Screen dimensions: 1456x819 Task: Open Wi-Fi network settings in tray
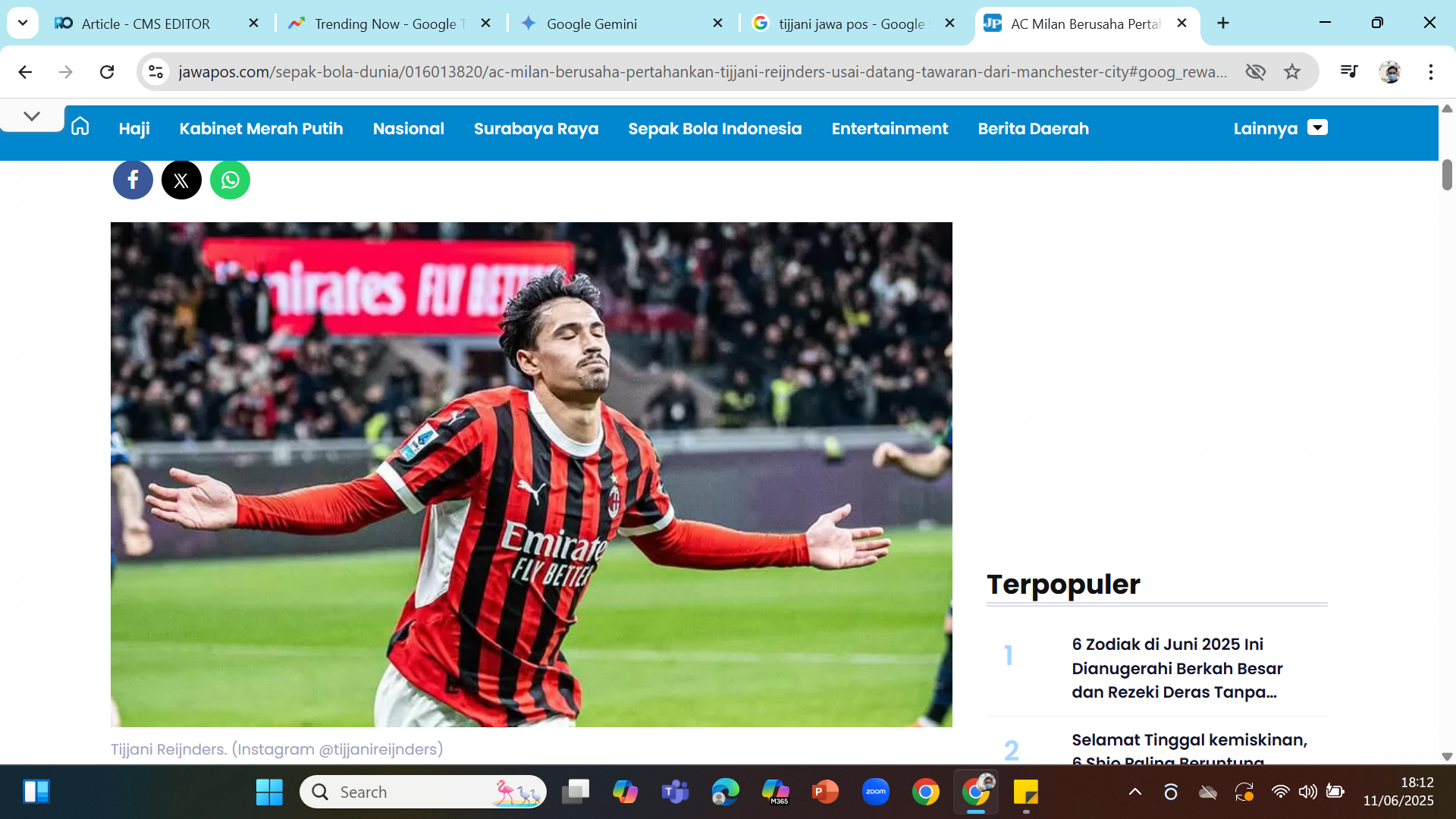1280,792
